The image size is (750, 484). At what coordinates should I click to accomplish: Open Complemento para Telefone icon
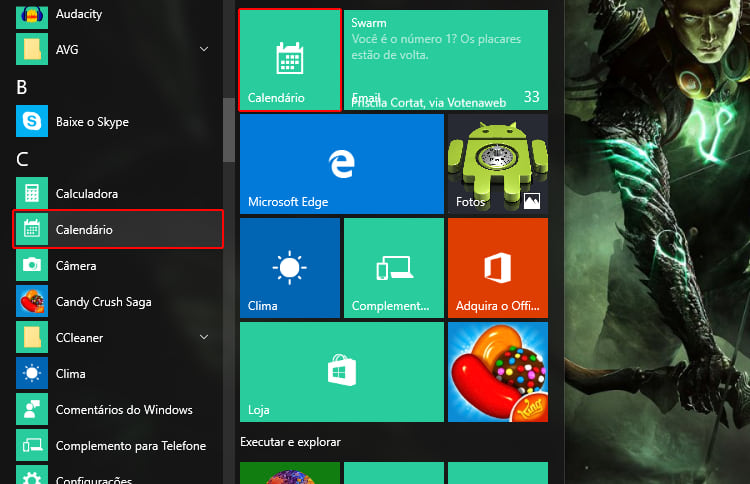[32, 445]
